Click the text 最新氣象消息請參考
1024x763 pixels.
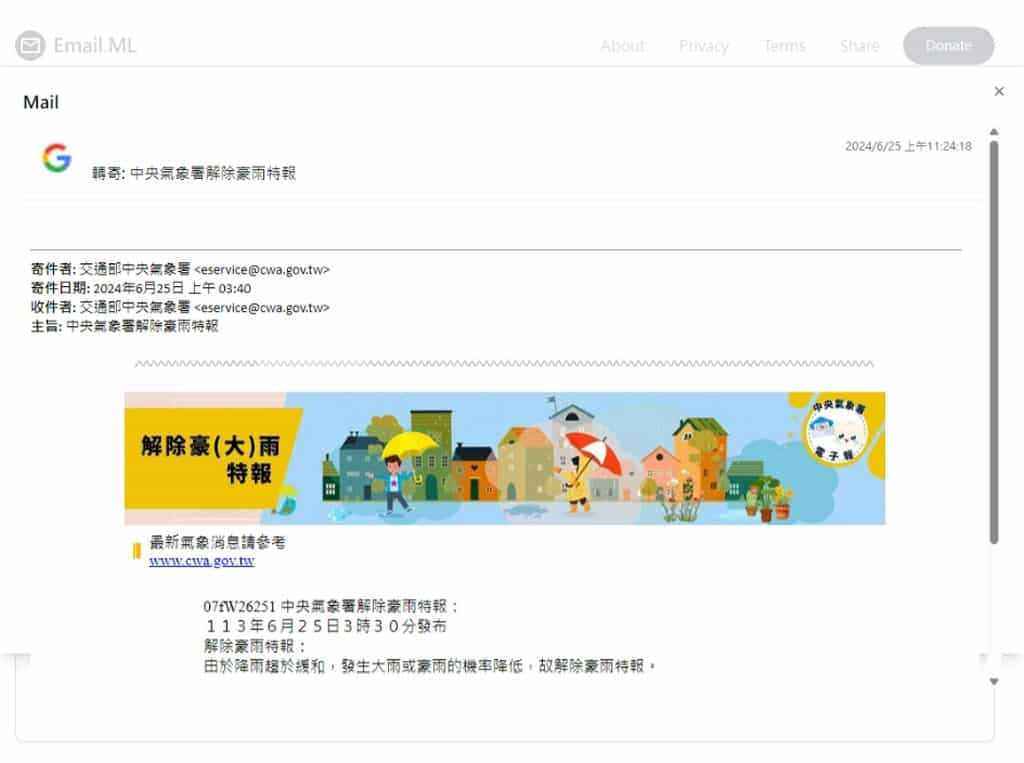coord(217,542)
